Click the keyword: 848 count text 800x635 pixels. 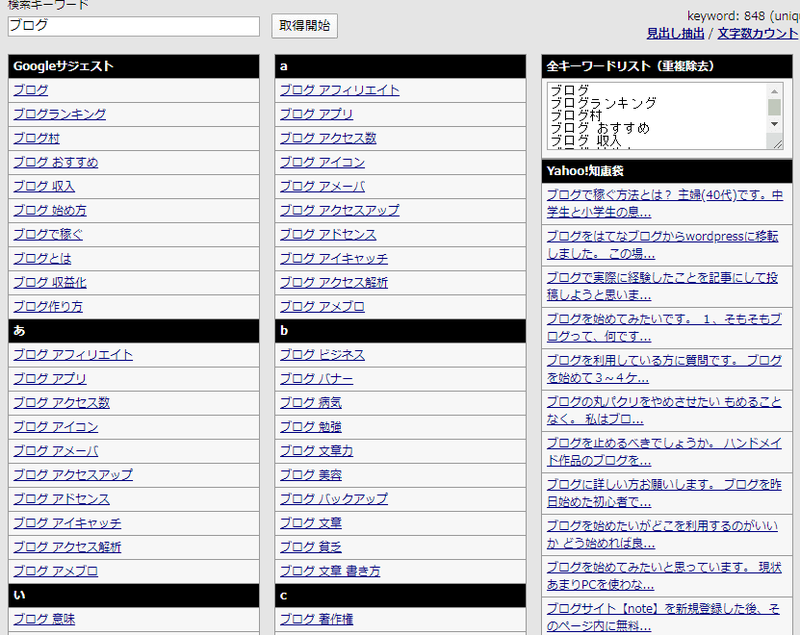pyautogui.click(x=742, y=16)
